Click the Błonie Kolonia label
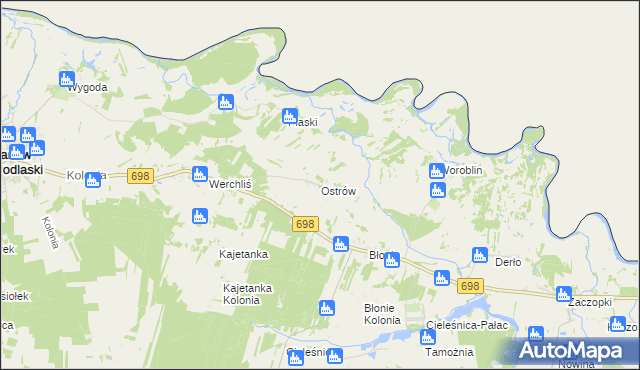640x370 pixels. click(382, 314)
